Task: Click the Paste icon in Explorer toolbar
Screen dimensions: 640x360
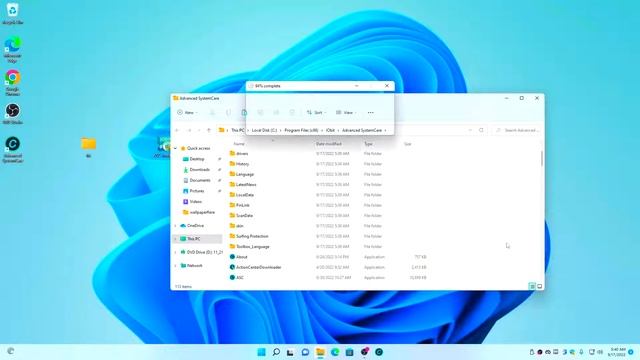Action: [244, 113]
